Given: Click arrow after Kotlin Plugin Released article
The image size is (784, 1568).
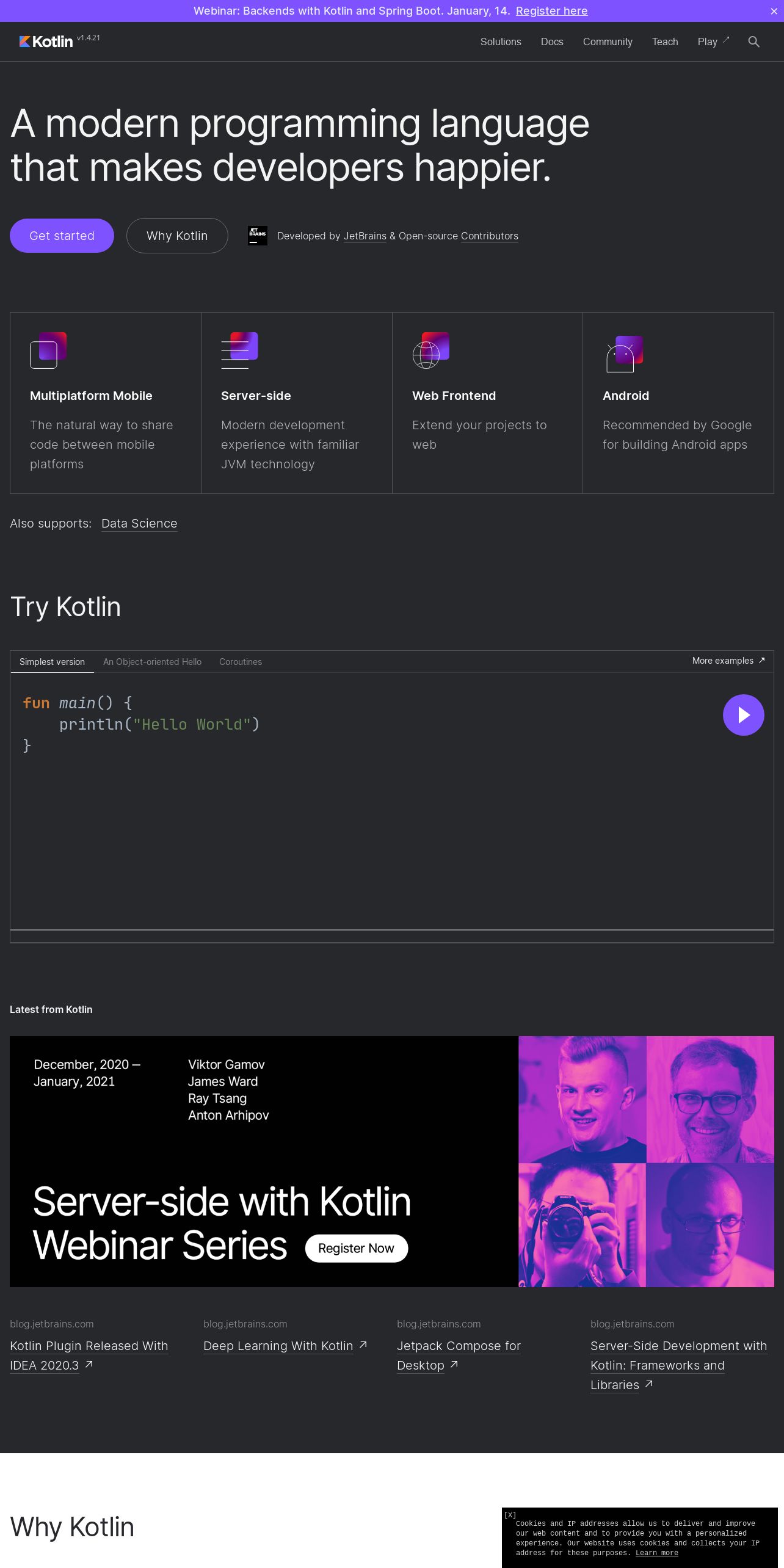Looking at the screenshot, I should pos(89,1364).
